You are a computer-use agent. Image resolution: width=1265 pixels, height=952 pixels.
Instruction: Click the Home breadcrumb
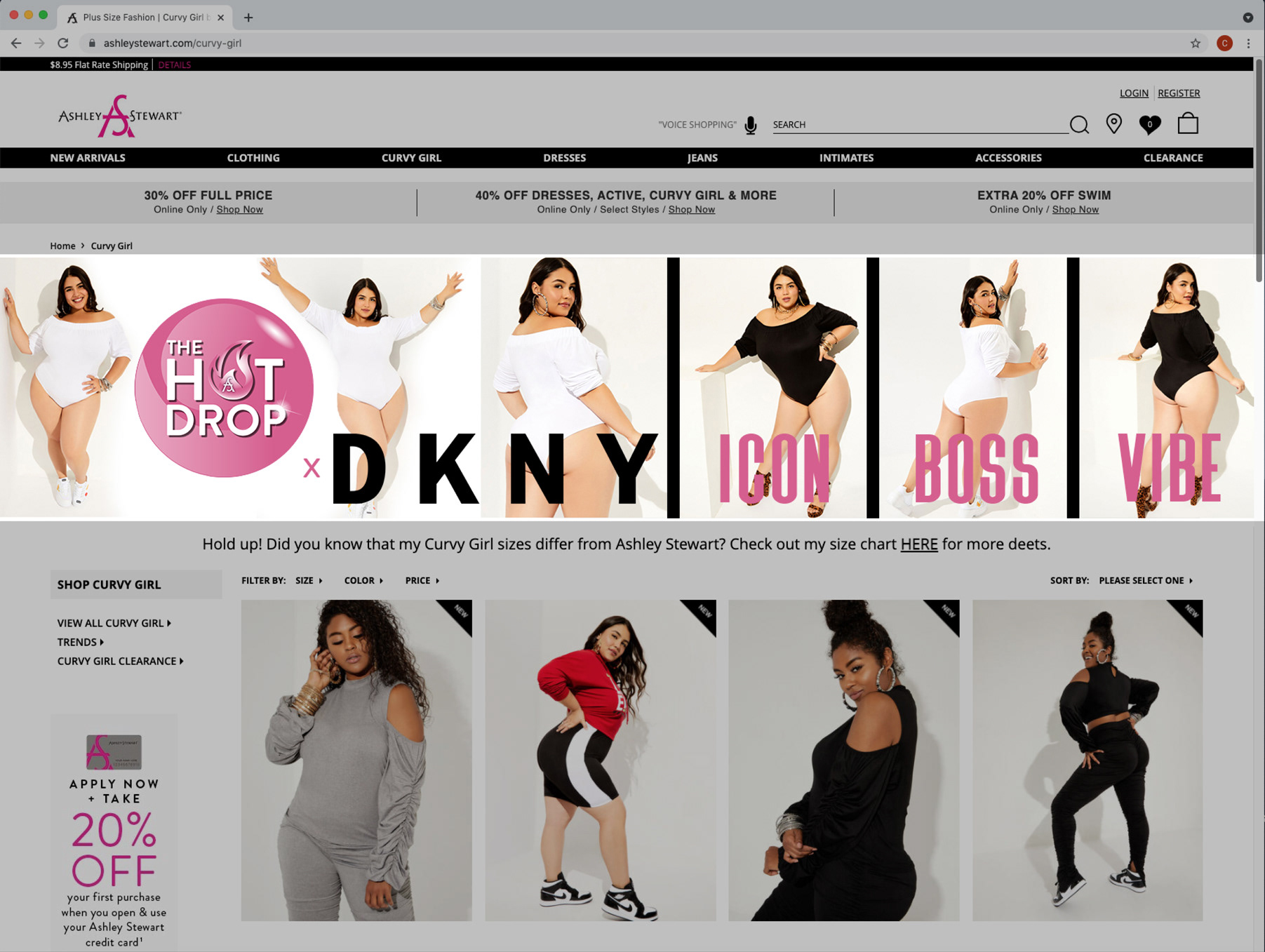click(62, 246)
